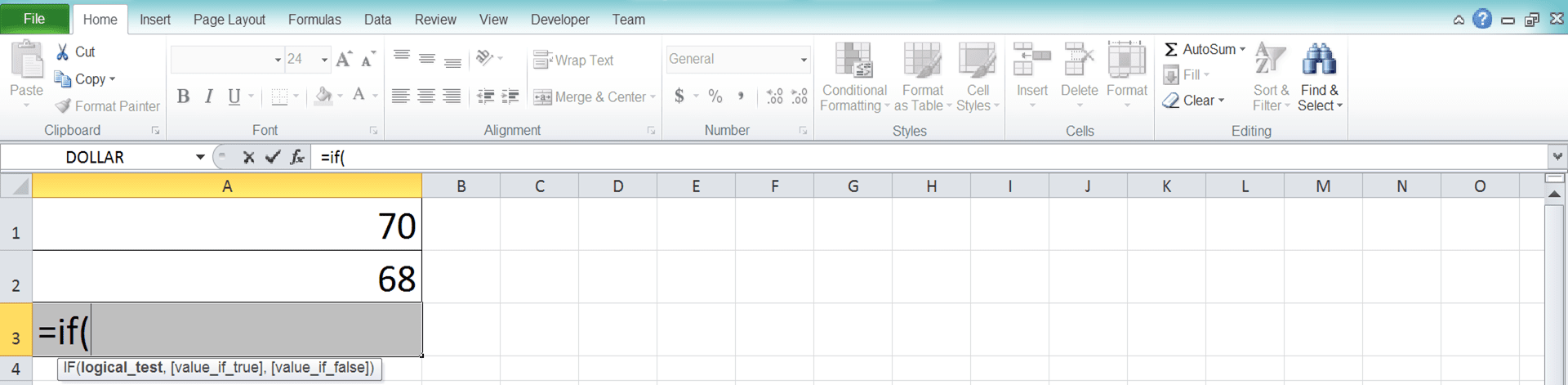Screen dimensions: 1568x385
Task: Click the Fill button
Action: pyautogui.click(x=1185, y=75)
